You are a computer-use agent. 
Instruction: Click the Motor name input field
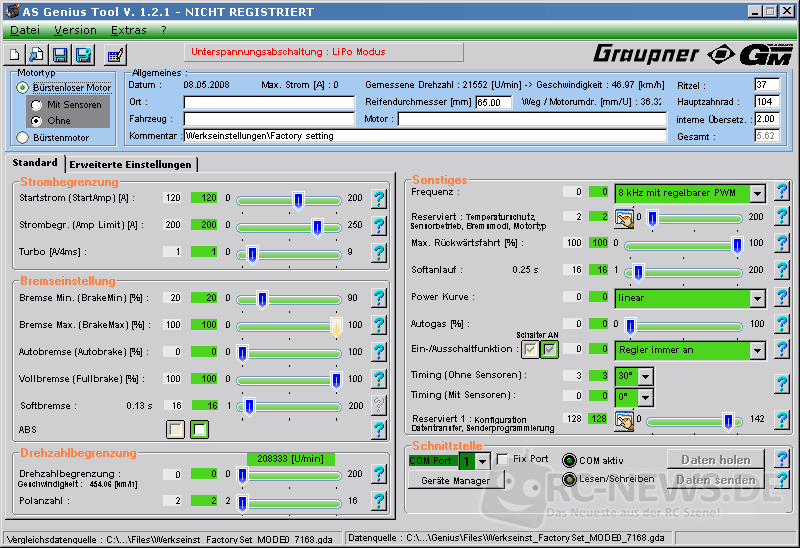[x=532, y=119]
